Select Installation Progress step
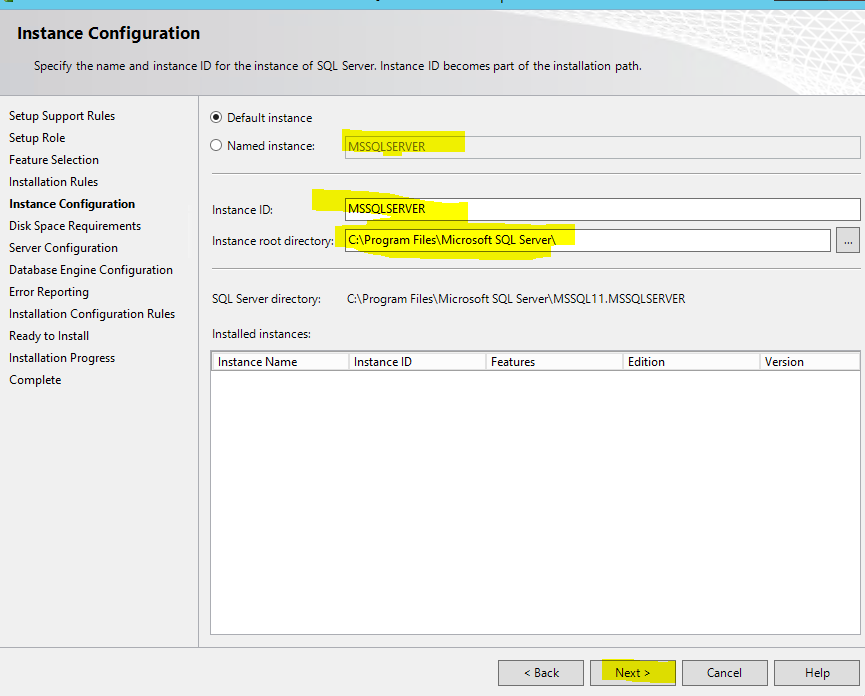The width and height of the screenshot is (865, 696). [62, 358]
